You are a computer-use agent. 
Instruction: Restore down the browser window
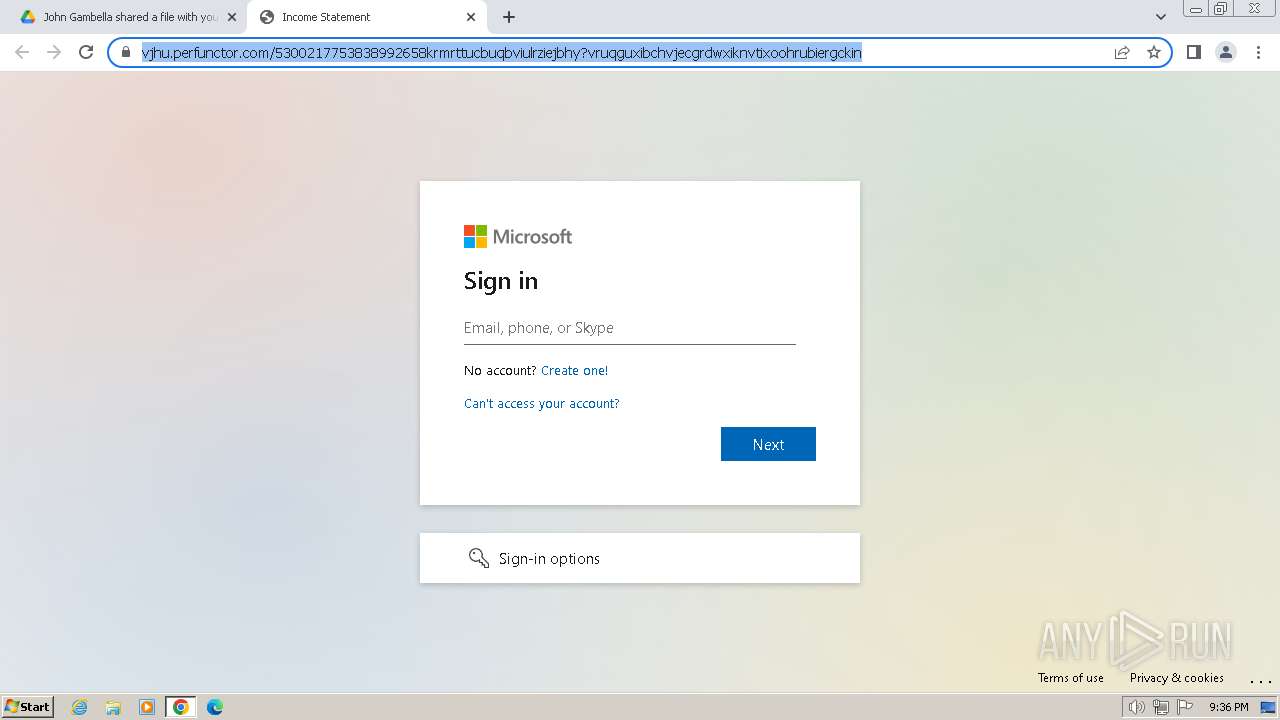point(1221,8)
